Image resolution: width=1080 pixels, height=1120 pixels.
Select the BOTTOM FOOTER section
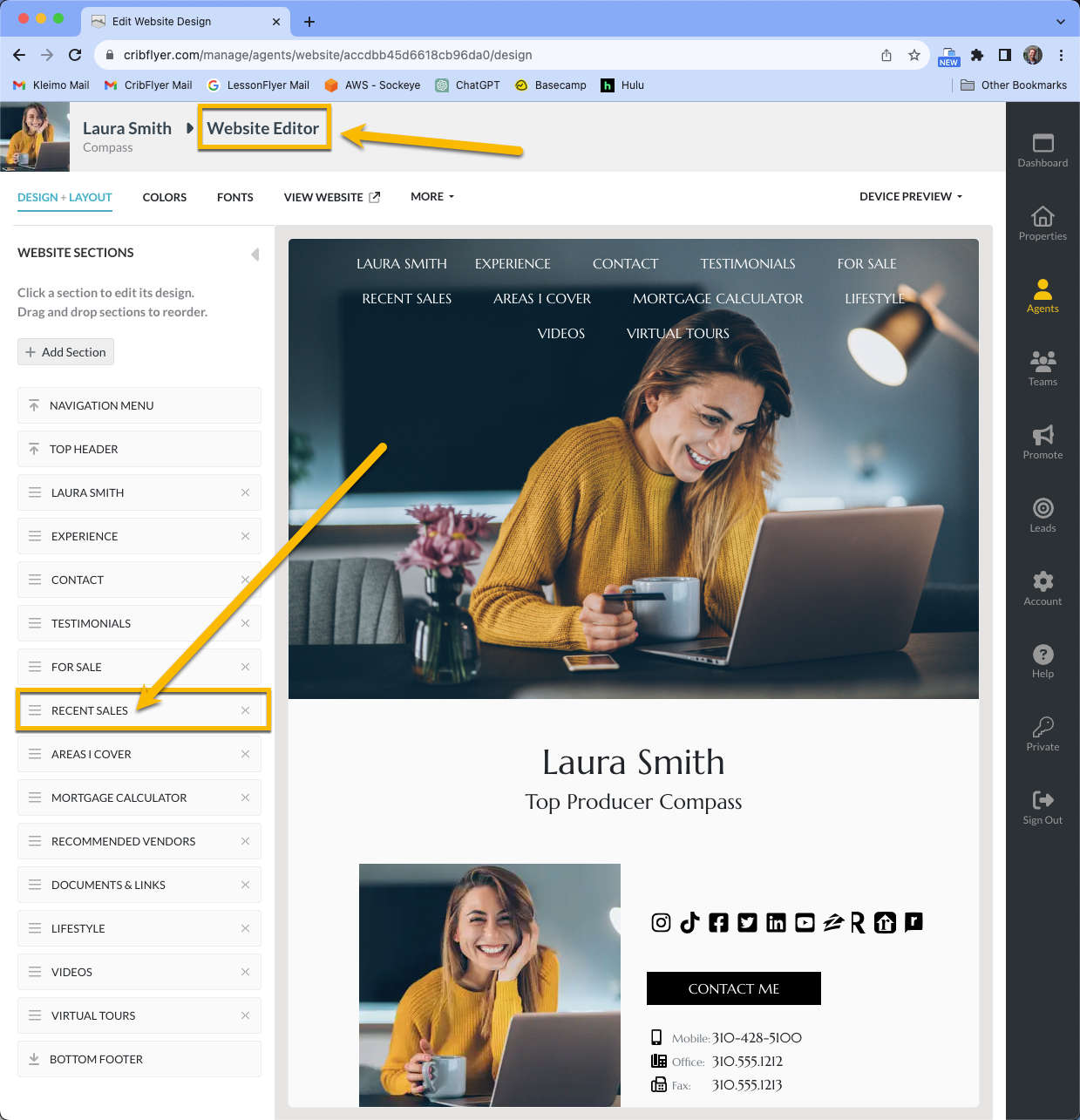click(x=139, y=1059)
